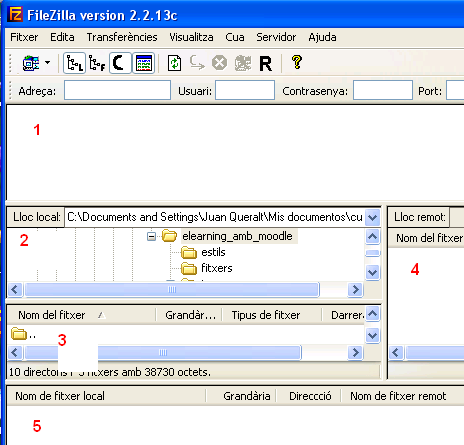This screenshot has width=464, height=445.
Task: Click the FileZilla logo in title bar
Action: pyautogui.click(x=15, y=14)
